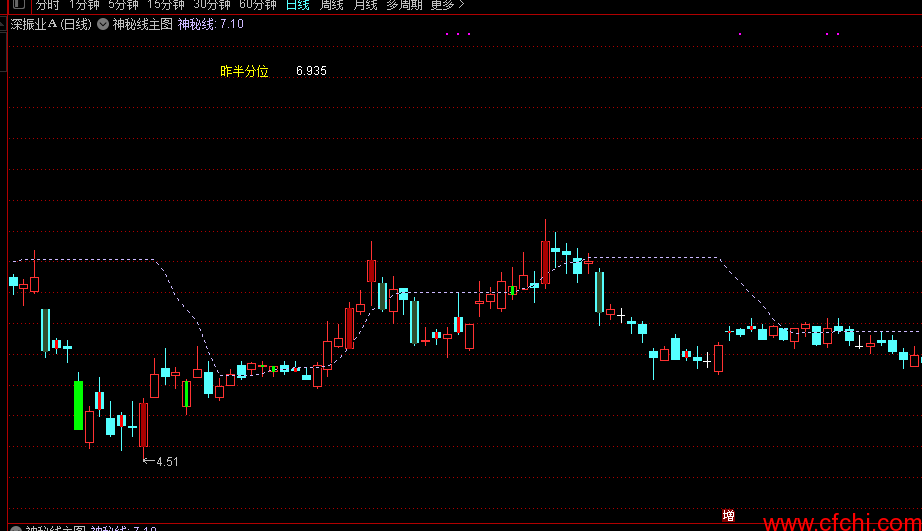Image resolution: width=922 pixels, height=531 pixels.
Task: Click the 昨半分位 yellow label
Action: click(244, 71)
